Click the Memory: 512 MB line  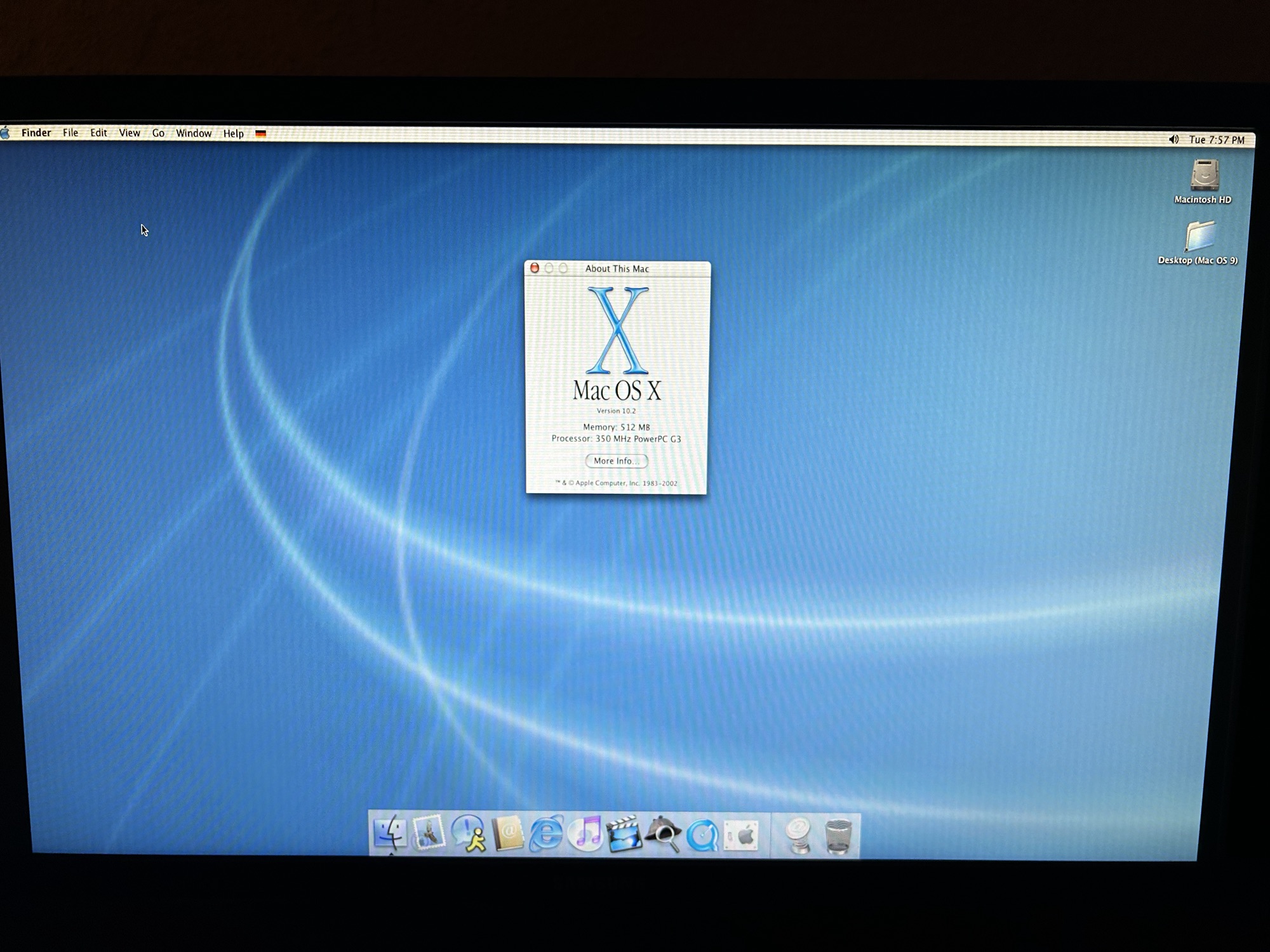click(x=617, y=427)
